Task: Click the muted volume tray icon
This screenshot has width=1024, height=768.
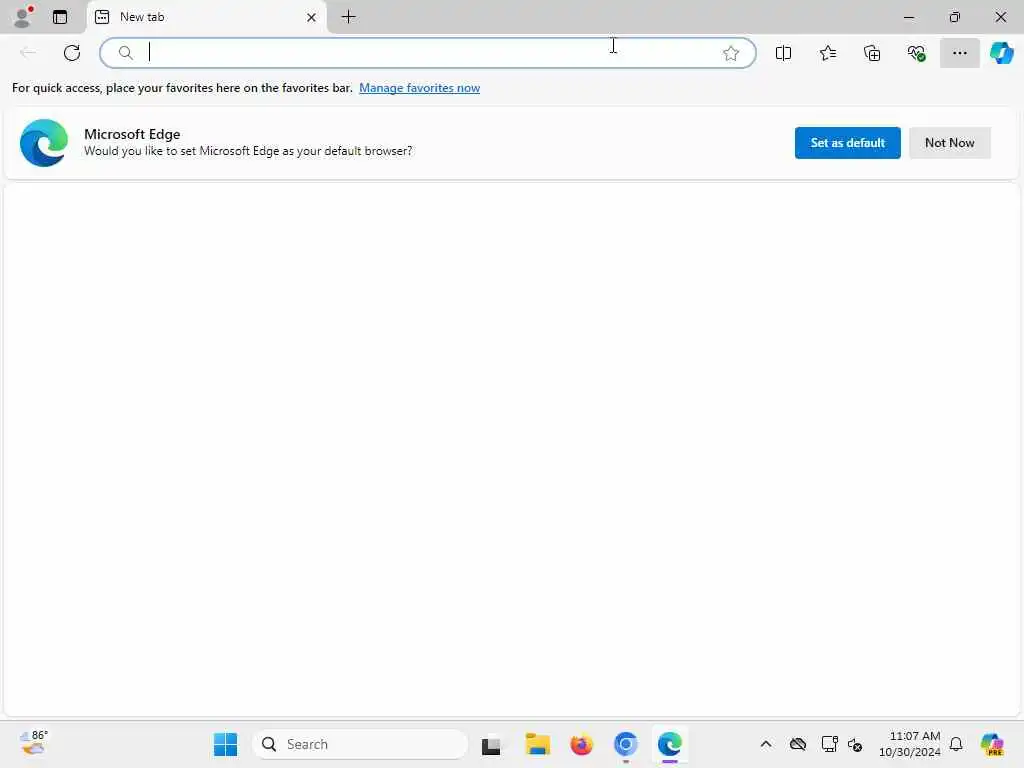Action: [x=855, y=744]
